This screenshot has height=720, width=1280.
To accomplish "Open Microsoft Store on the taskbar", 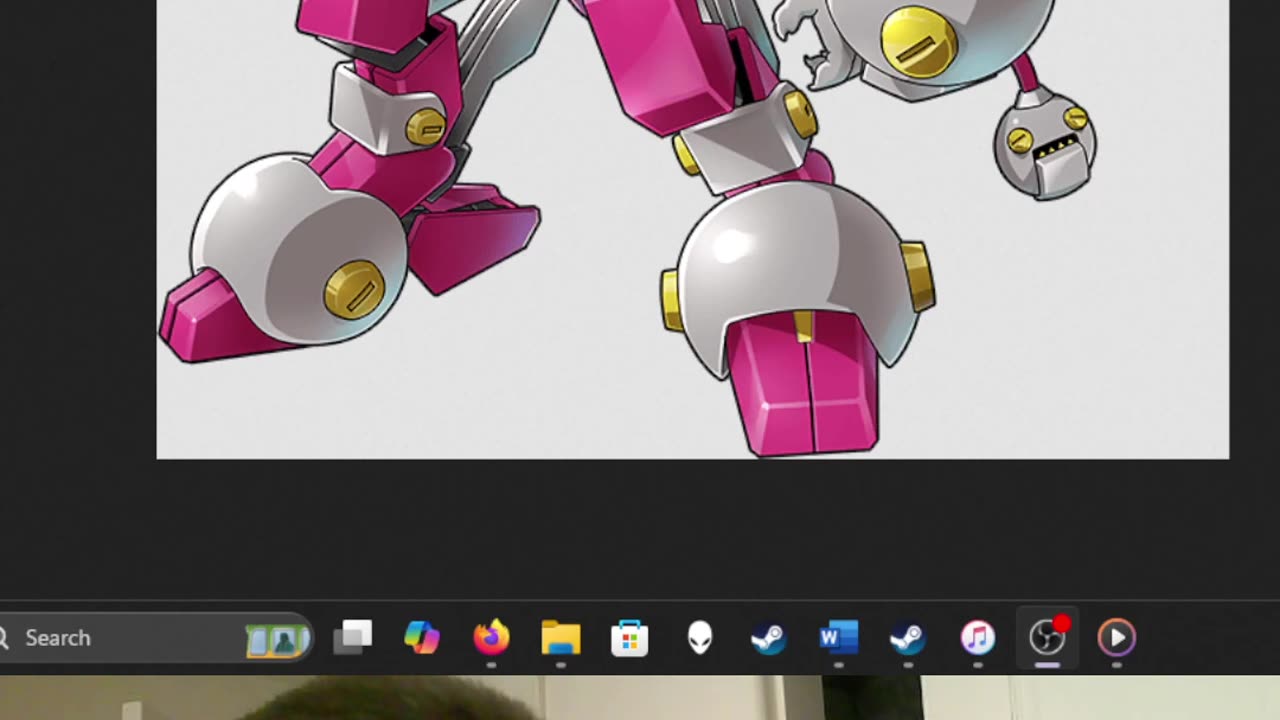I will [630, 637].
